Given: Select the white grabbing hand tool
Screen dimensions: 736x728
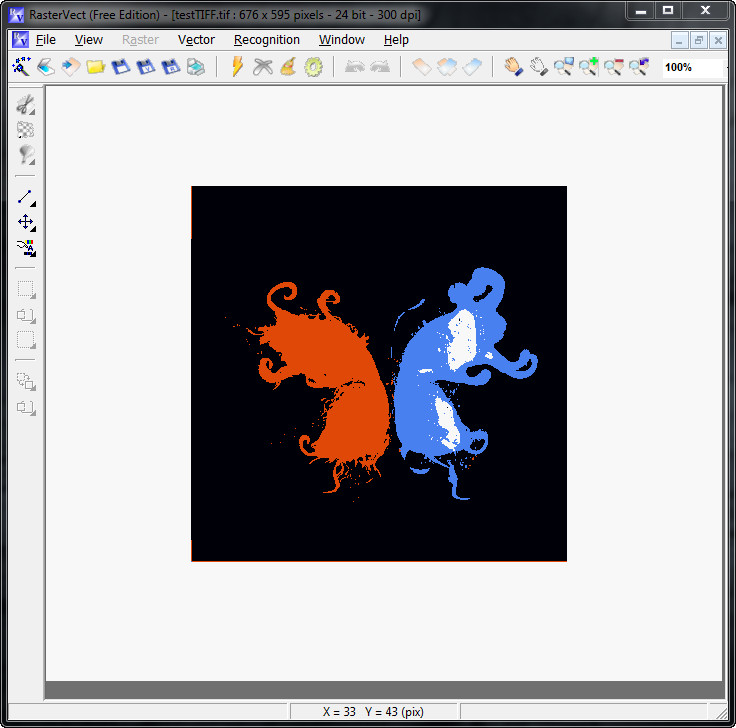Looking at the screenshot, I should pos(539,67).
